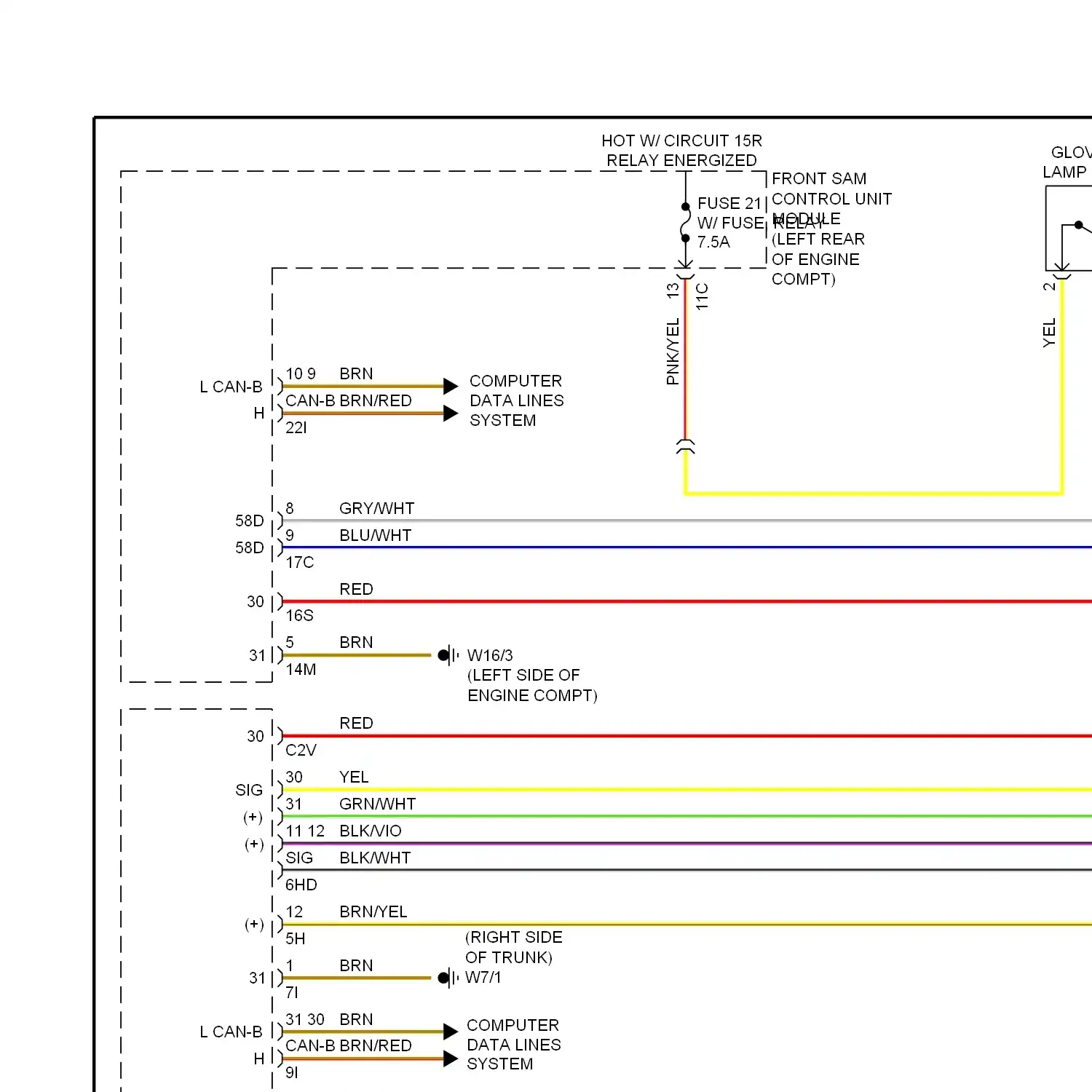
Task: Select connector label 16S
Action: 299,616
